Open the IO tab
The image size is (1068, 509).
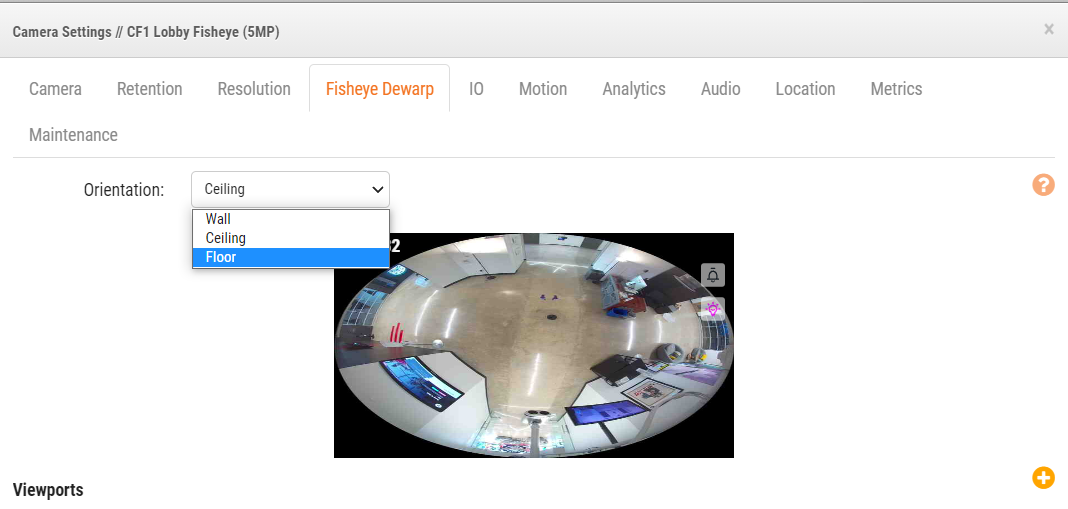click(476, 89)
